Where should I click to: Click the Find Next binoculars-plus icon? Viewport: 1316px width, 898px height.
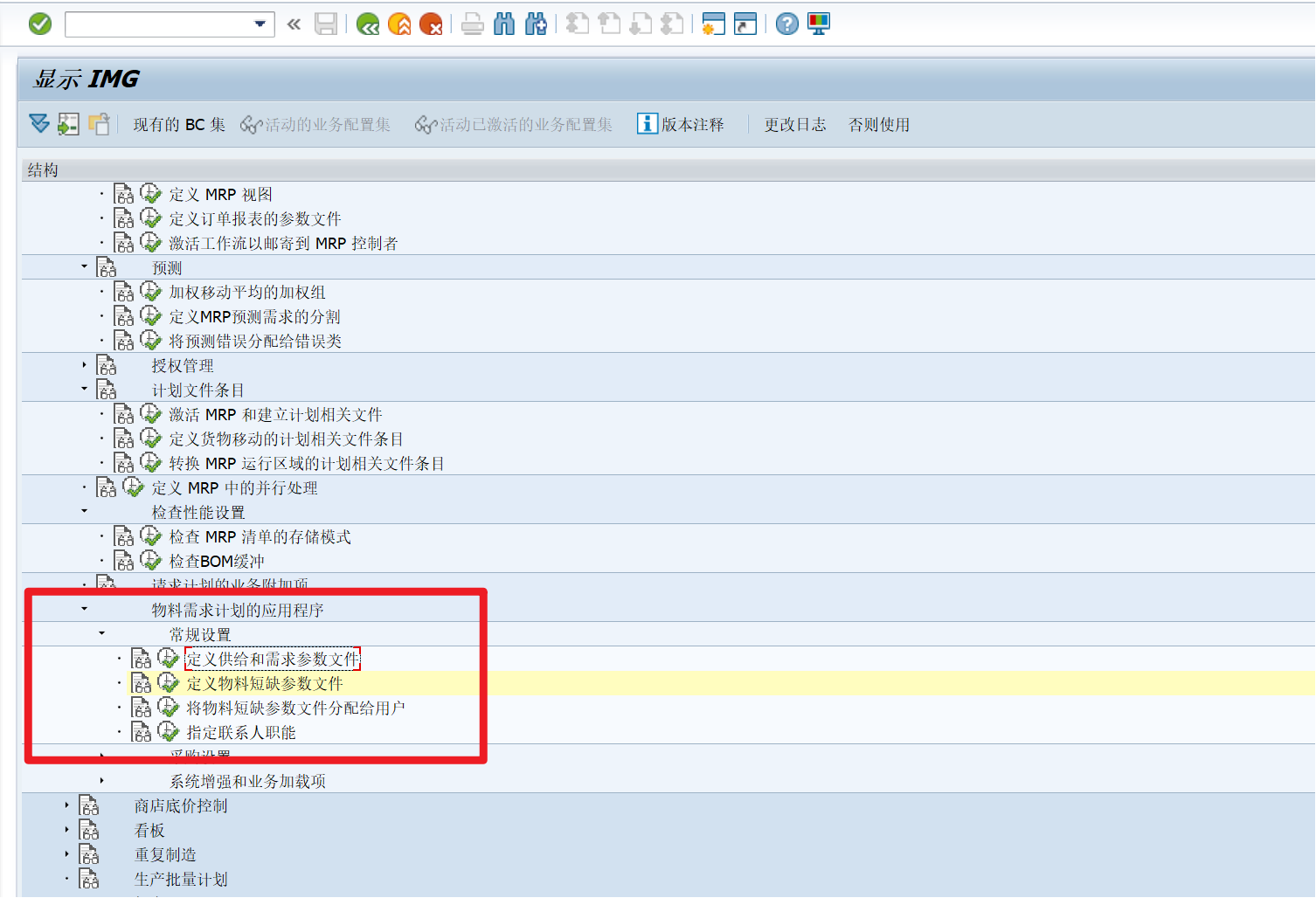[x=536, y=24]
